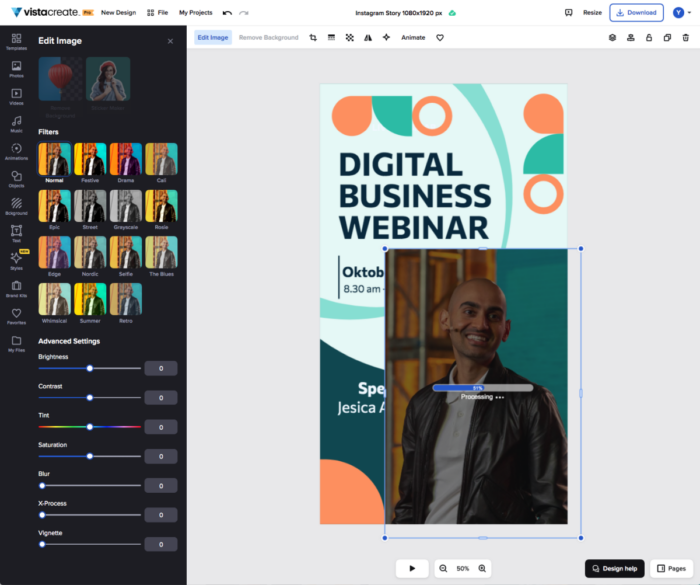The width and height of the screenshot is (700, 585).
Task: Open the Design help button
Action: (614, 568)
